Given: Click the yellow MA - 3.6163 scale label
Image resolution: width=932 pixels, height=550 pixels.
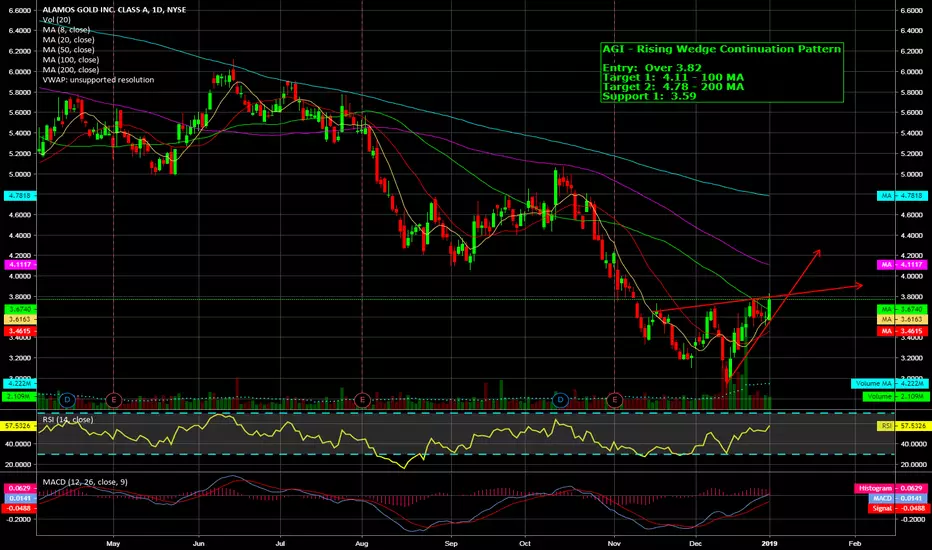Looking at the screenshot, I should coord(902,319).
